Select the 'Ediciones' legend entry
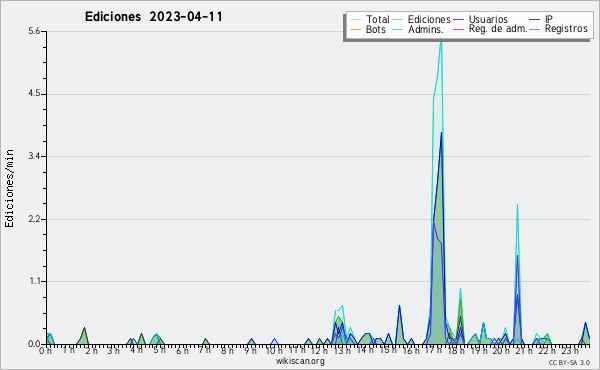 pyautogui.click(x=429, y=19)
